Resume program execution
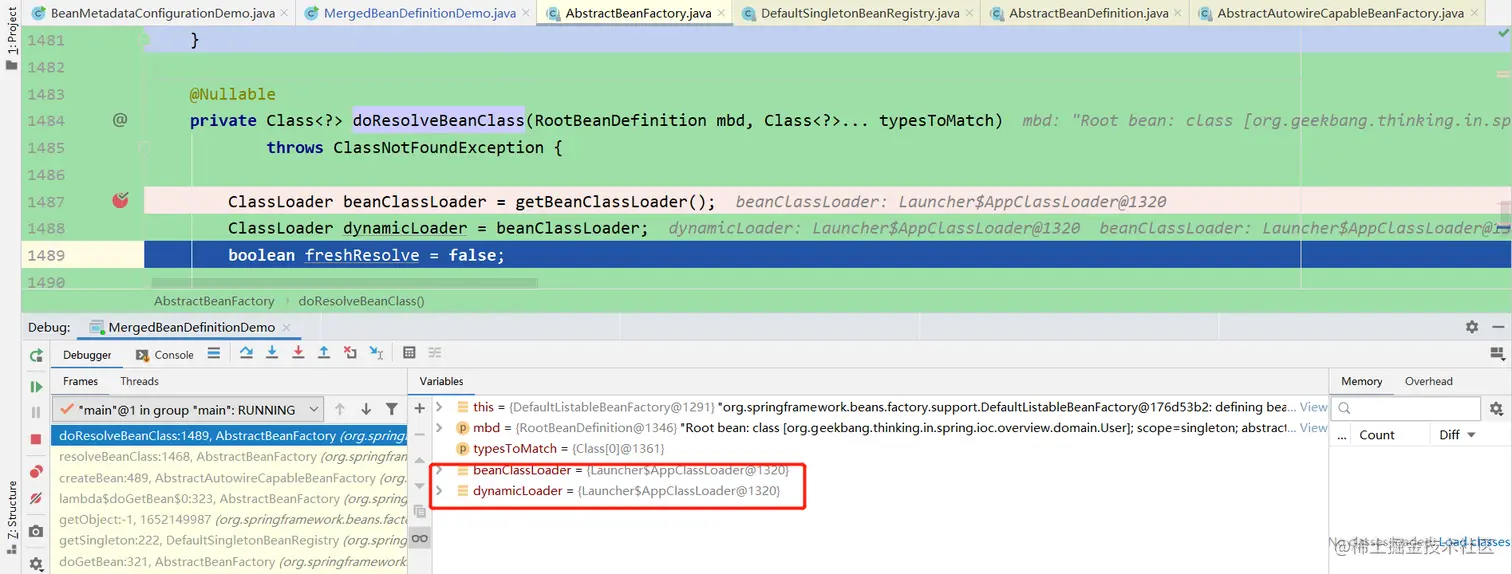 tap(36, 386)
